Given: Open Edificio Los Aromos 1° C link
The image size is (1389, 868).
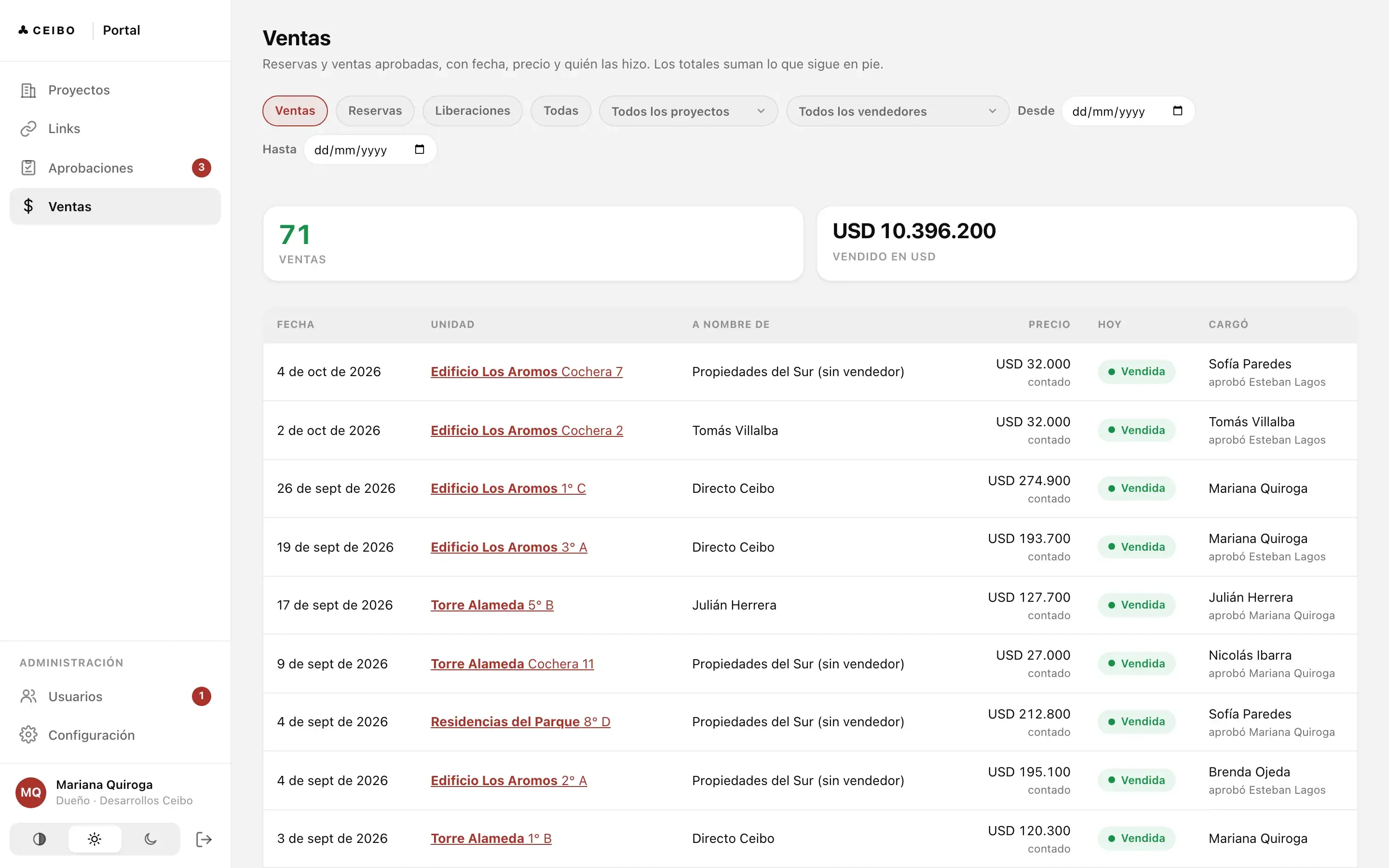Looking at the screenshot, I should pos(508,488).
